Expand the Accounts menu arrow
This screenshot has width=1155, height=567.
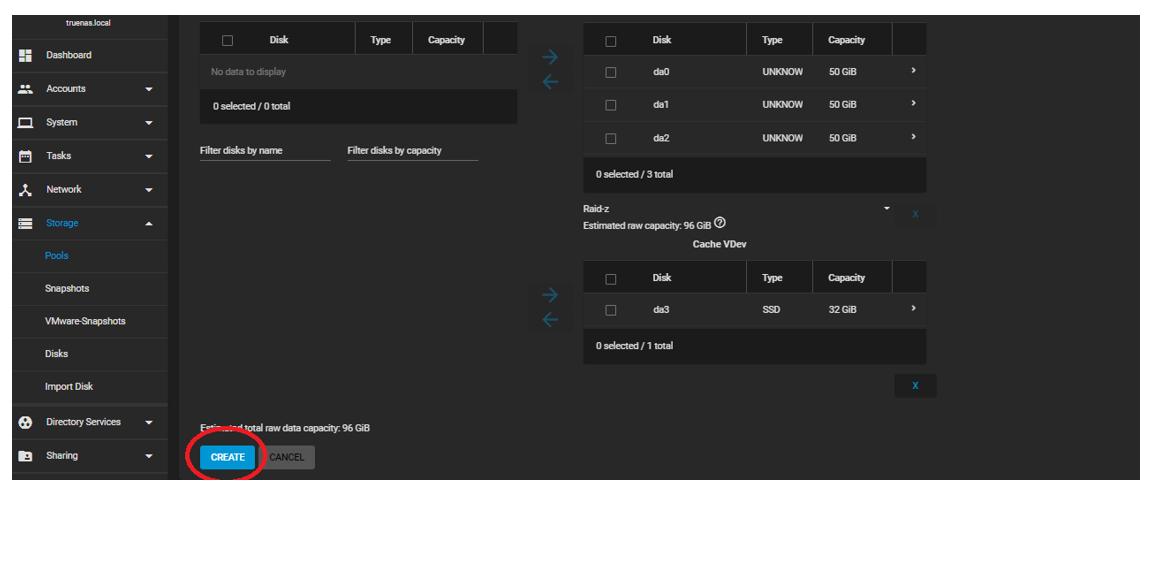tap(149, 89)
